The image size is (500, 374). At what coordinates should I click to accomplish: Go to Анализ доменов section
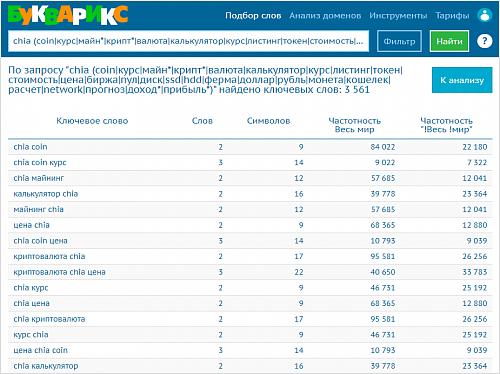pos(325,16)
